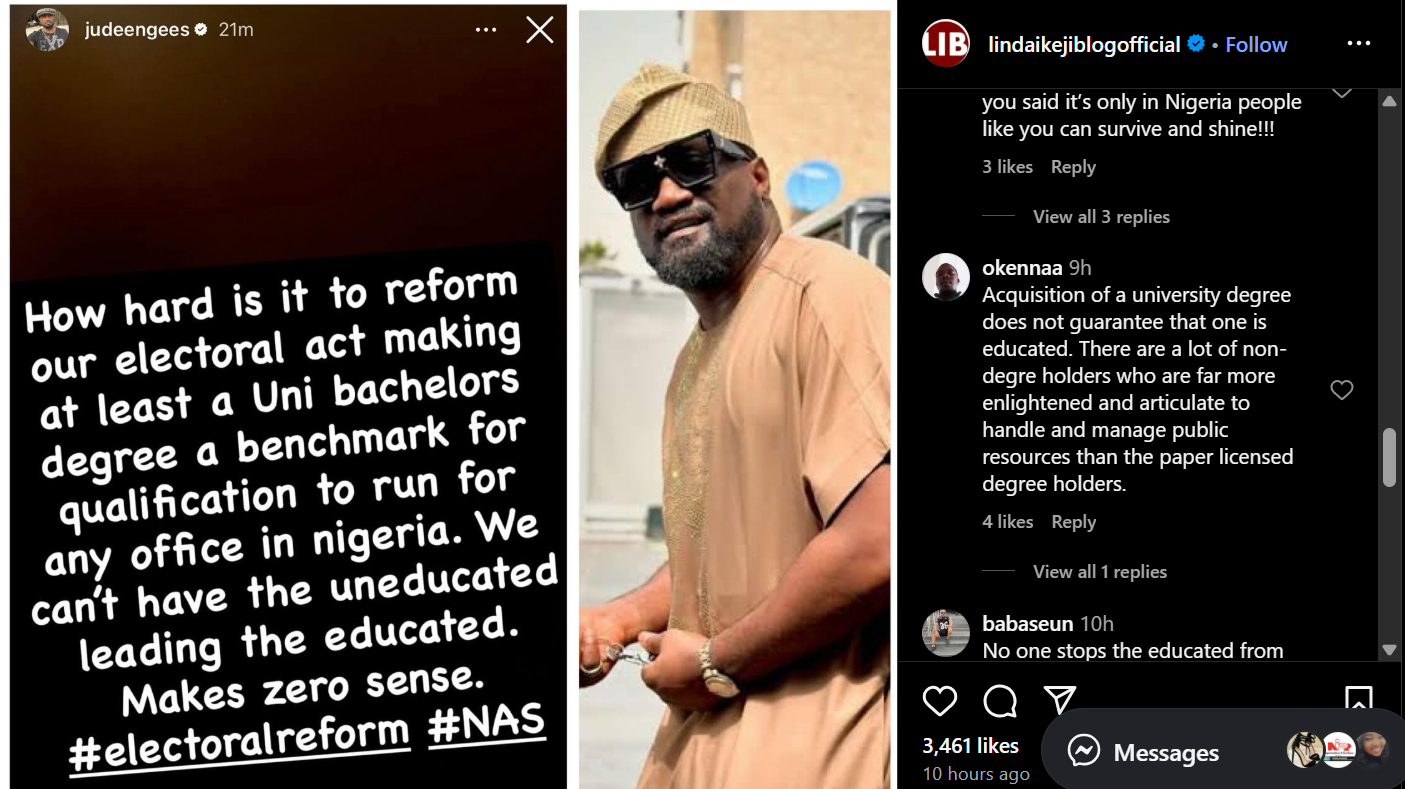The image size is (1405, 789).
Task: Expand View all 1 replies
Action: (1100, 572)
